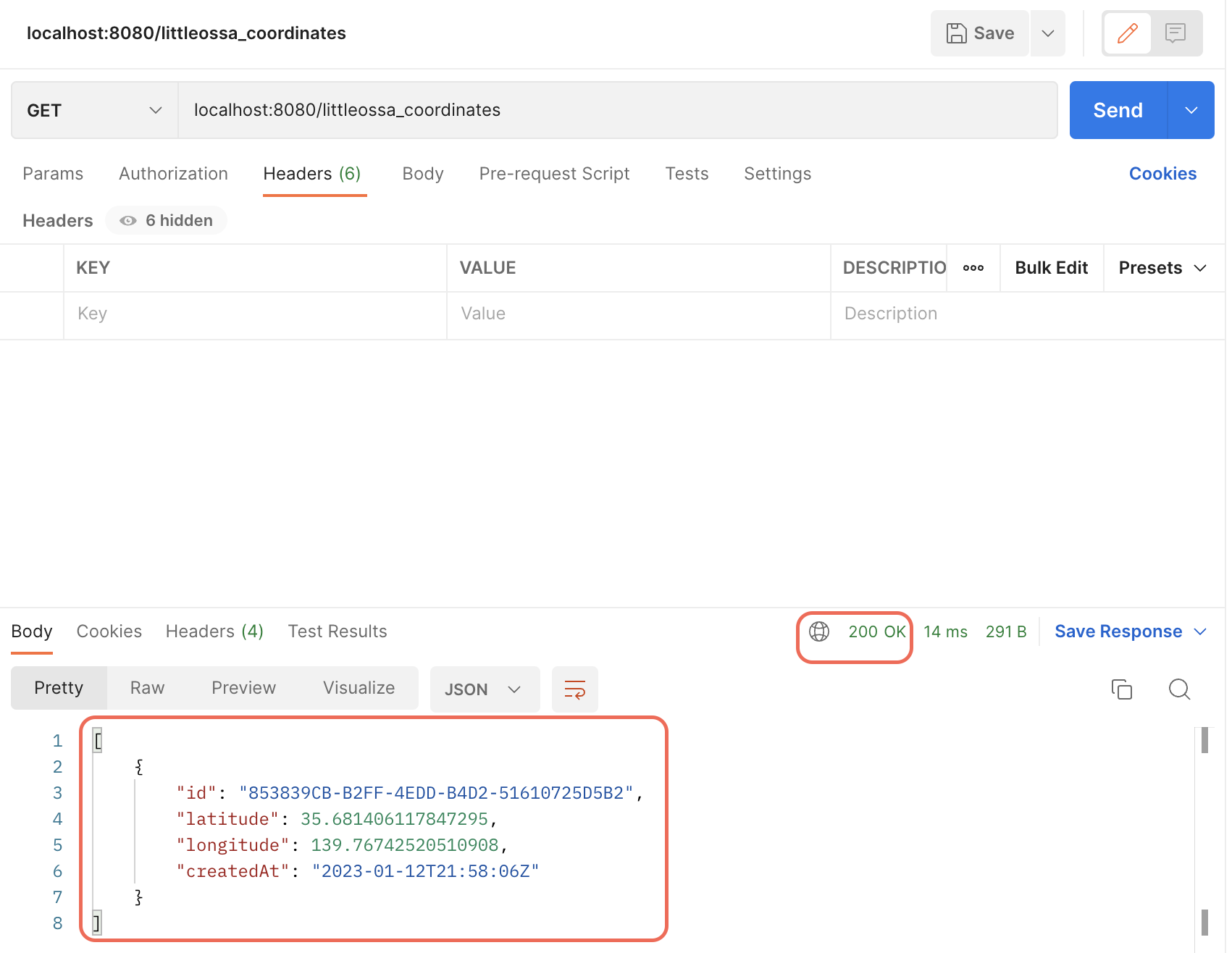The height and width of the screenshot is (953, 1232).
Task: Search the response with magnifier icon
Action: pos(1179,689)
